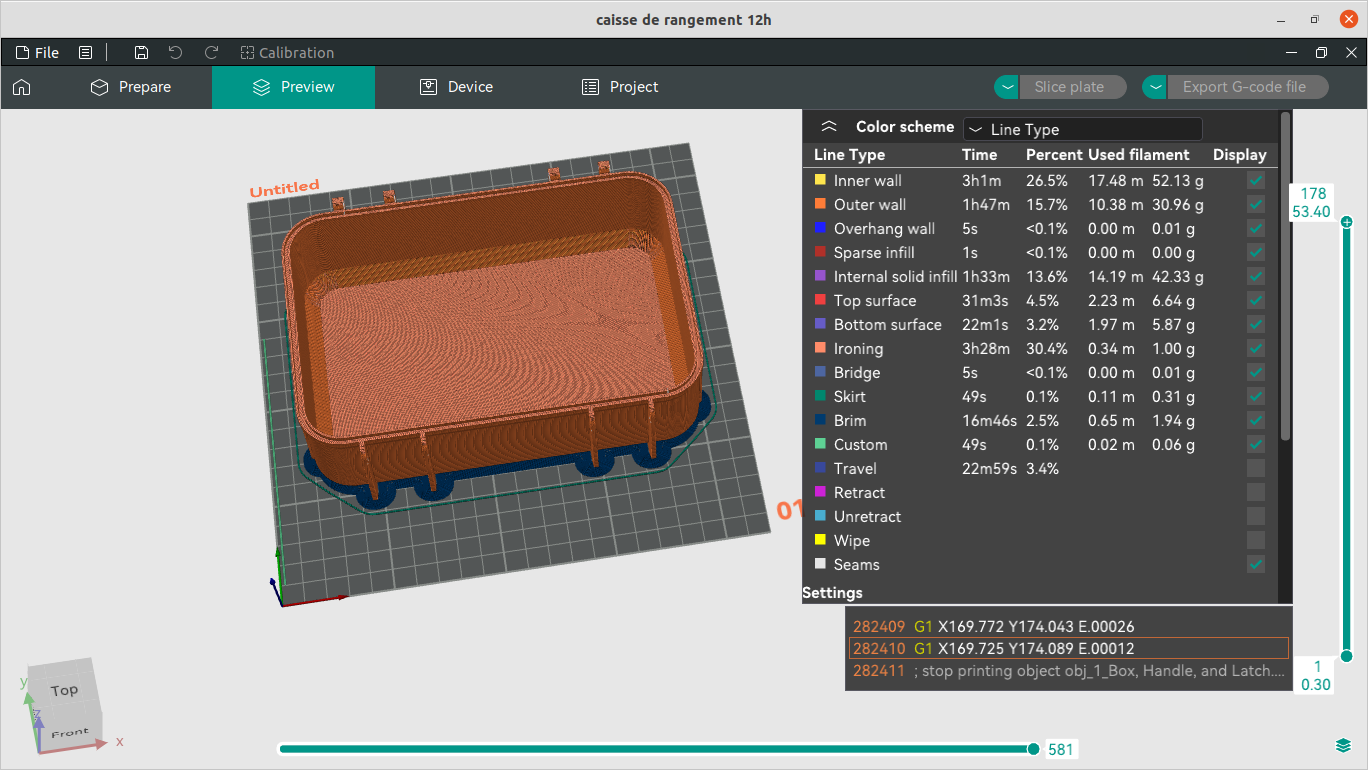Expand the Slice plate dropdown arrow
1368x770 pixels.
click(1007, 87)
